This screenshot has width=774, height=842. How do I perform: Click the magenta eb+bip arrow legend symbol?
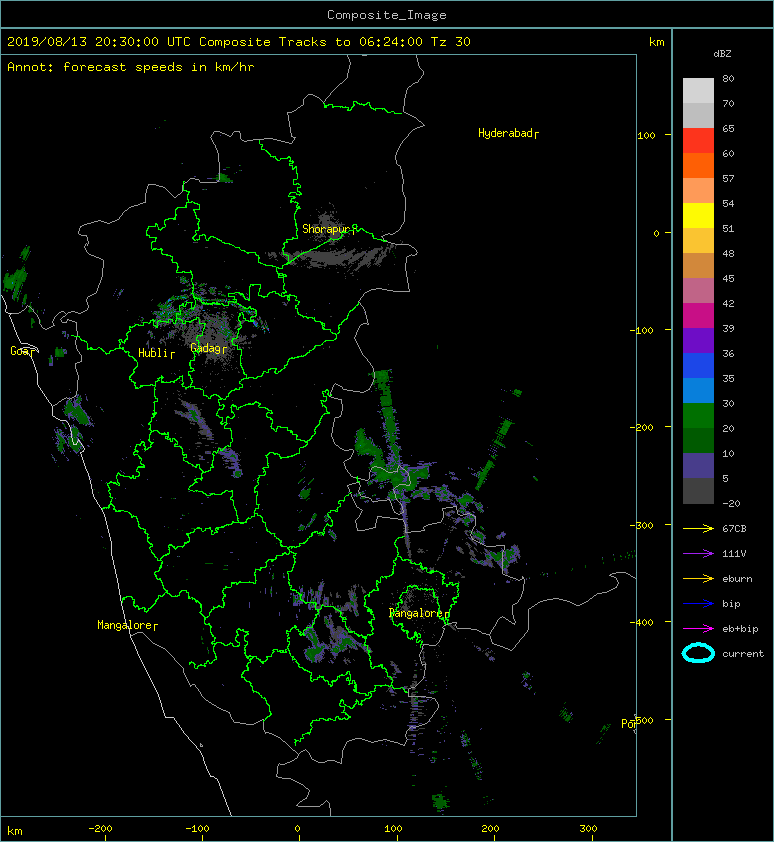(x=698, y=628)
